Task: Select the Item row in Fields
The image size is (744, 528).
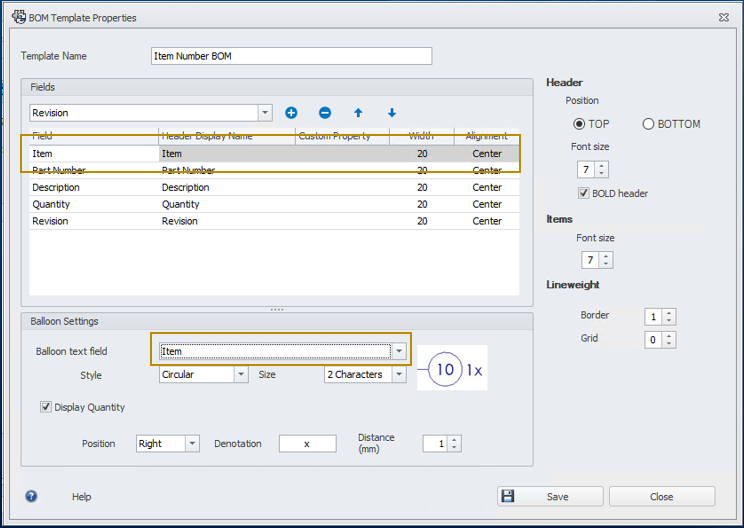Action: [x=274, y=153]
